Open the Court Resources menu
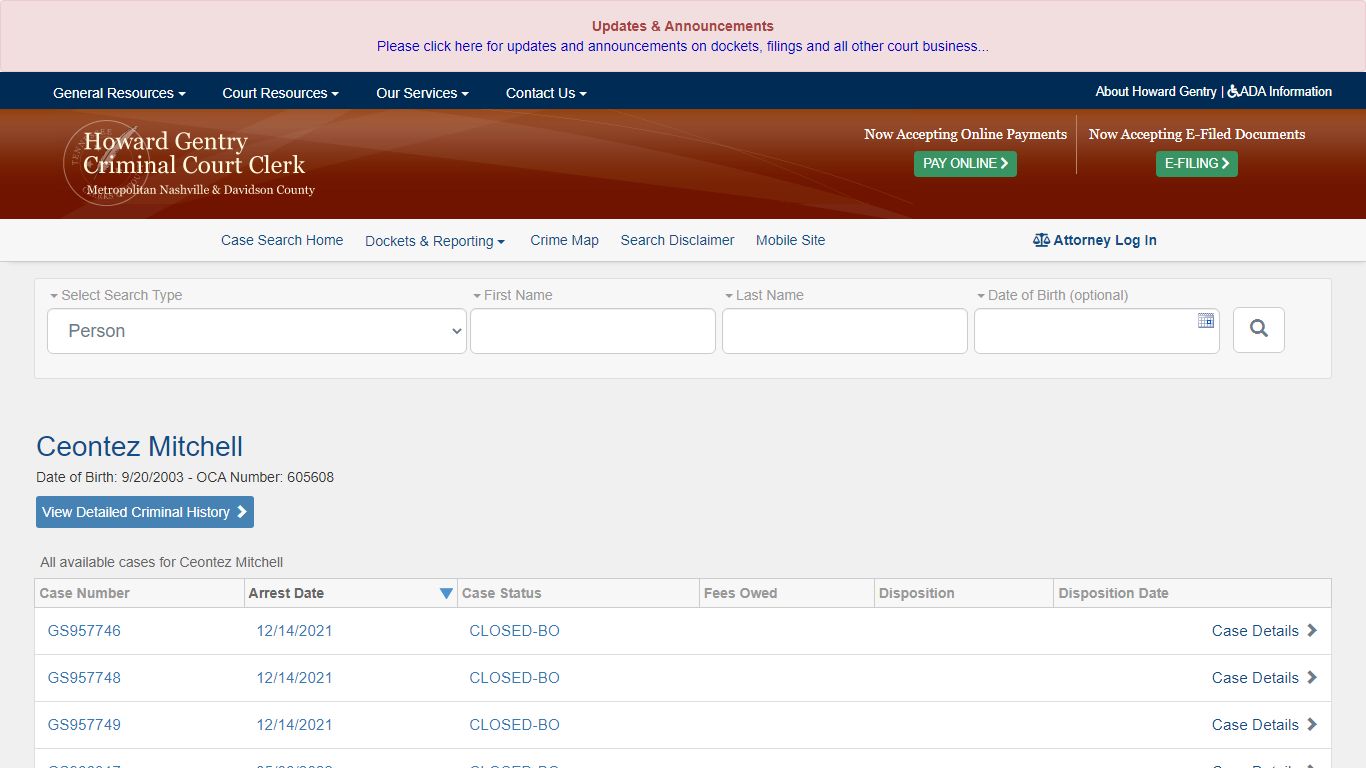 click(280, 93)
